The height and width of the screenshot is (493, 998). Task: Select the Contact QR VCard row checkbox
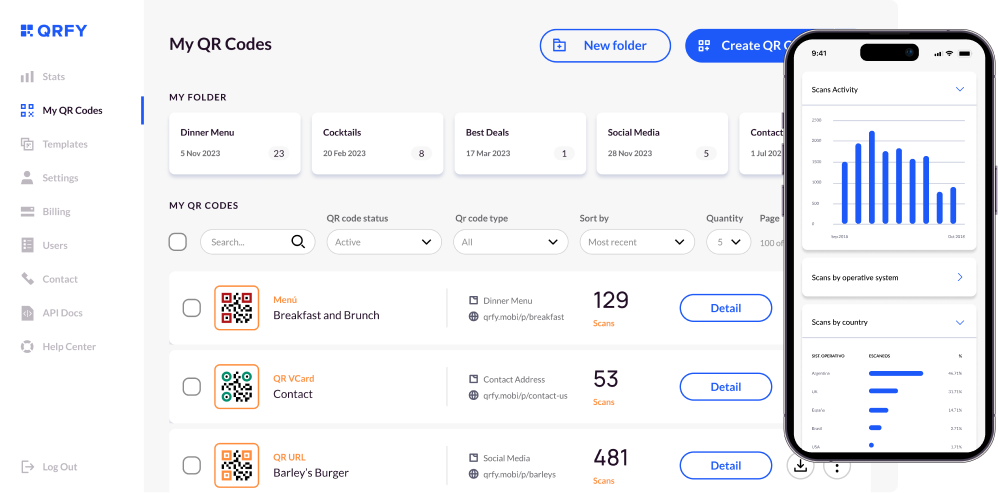191,387
